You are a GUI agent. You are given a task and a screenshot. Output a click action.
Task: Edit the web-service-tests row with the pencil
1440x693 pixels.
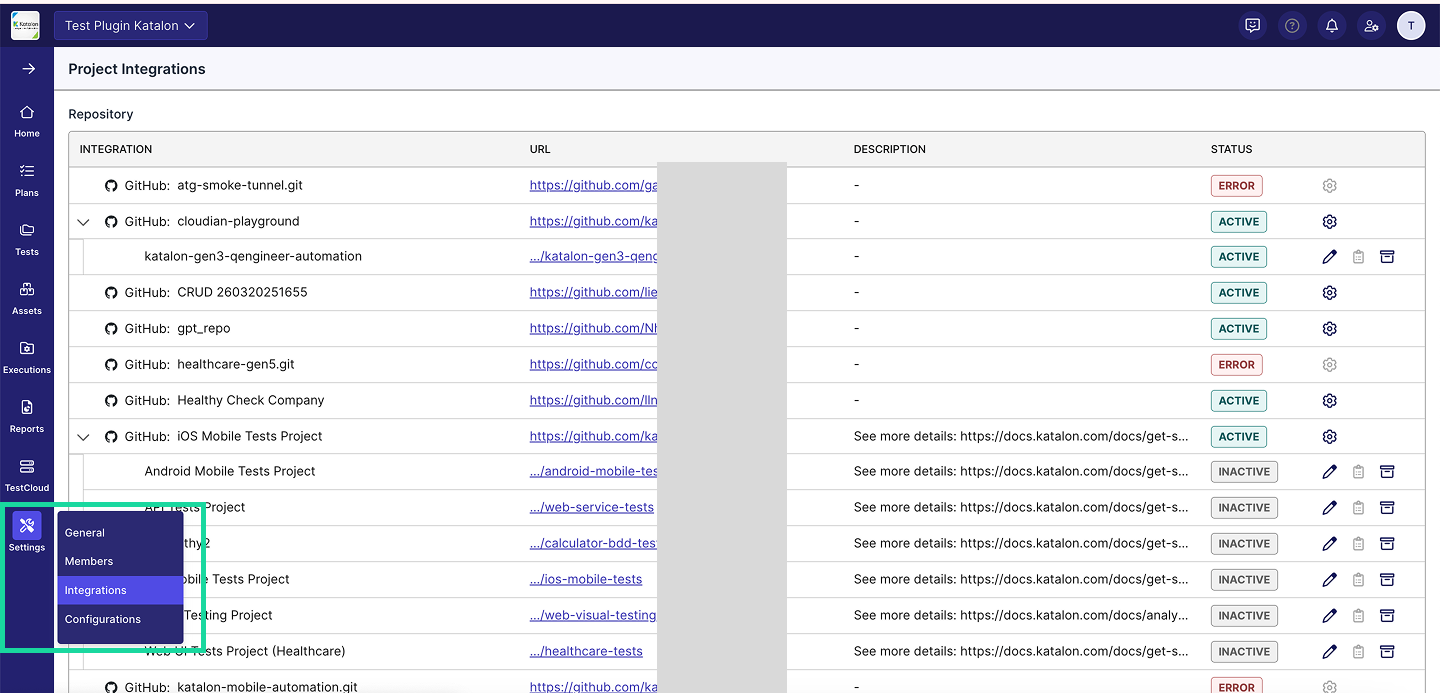click(1329, 508)
